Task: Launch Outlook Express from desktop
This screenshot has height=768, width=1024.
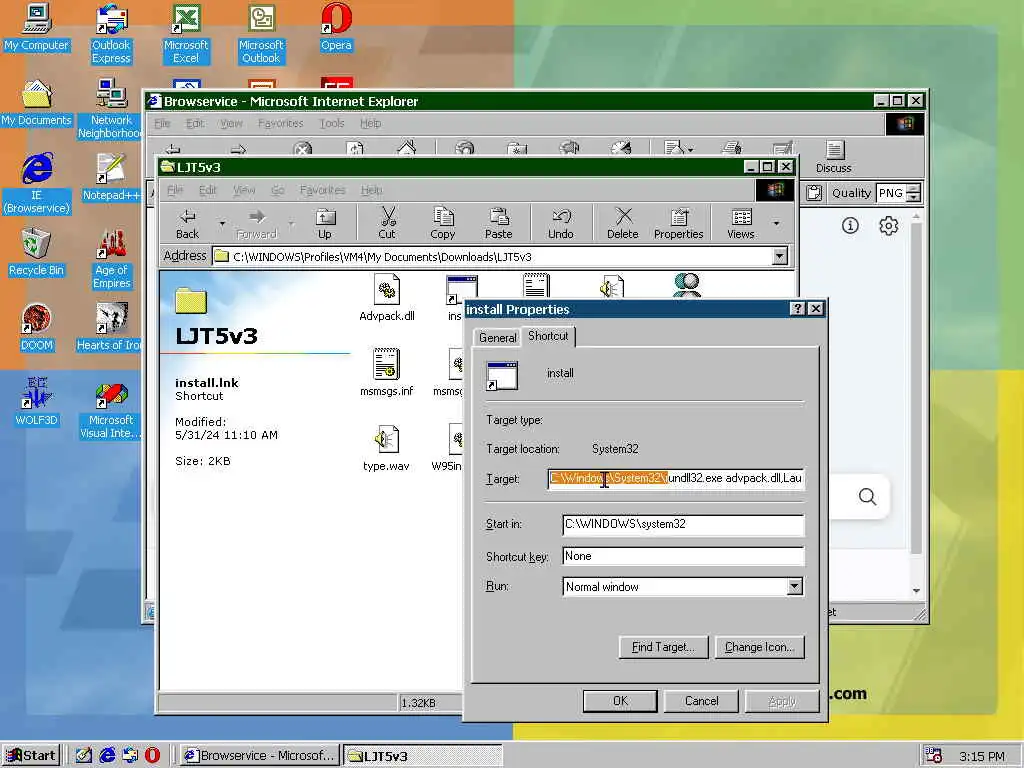Action: [x=111, y=33]
